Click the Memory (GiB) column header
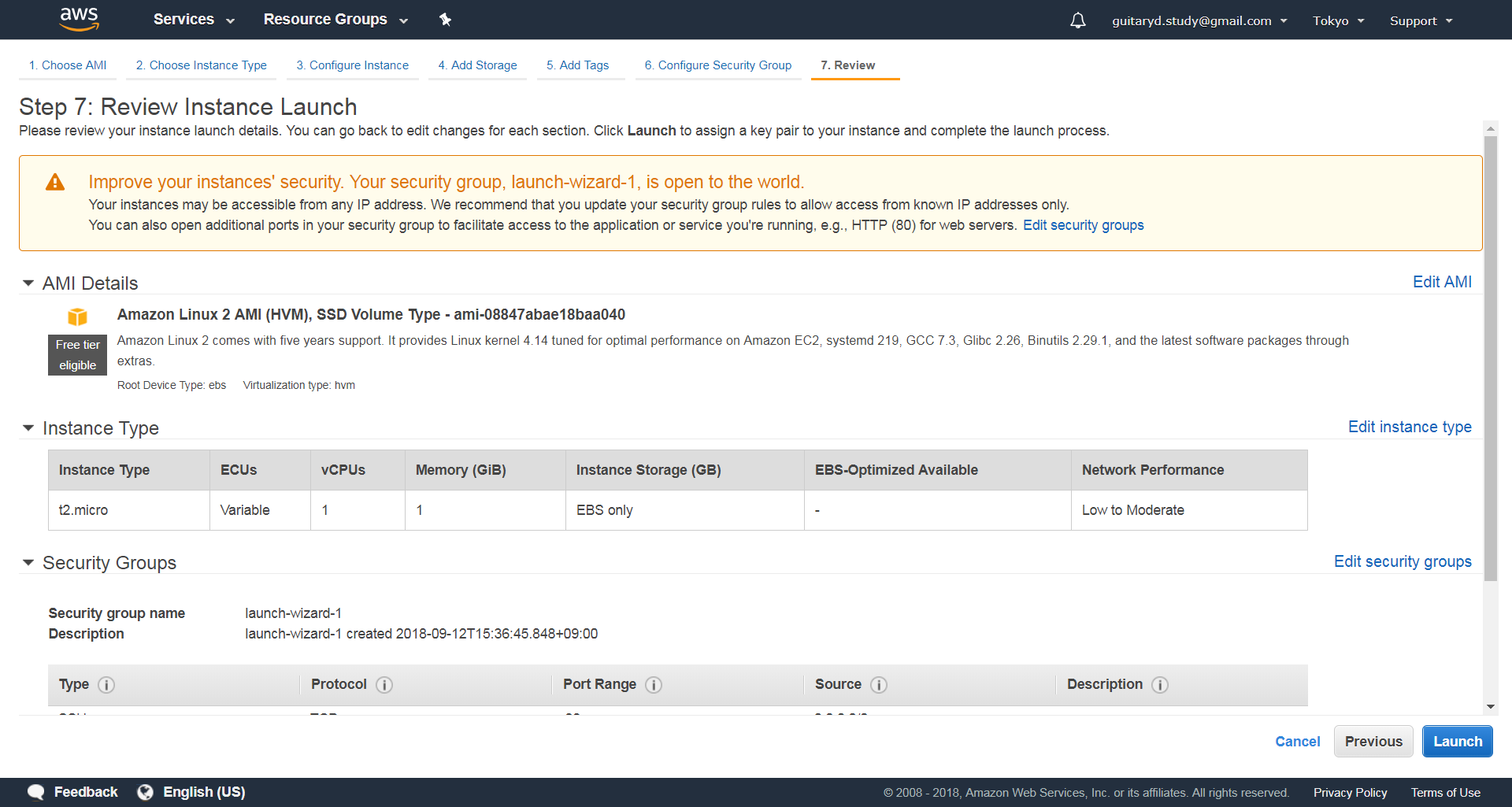This screenshot has width=1512, height=807. point(485,470)
